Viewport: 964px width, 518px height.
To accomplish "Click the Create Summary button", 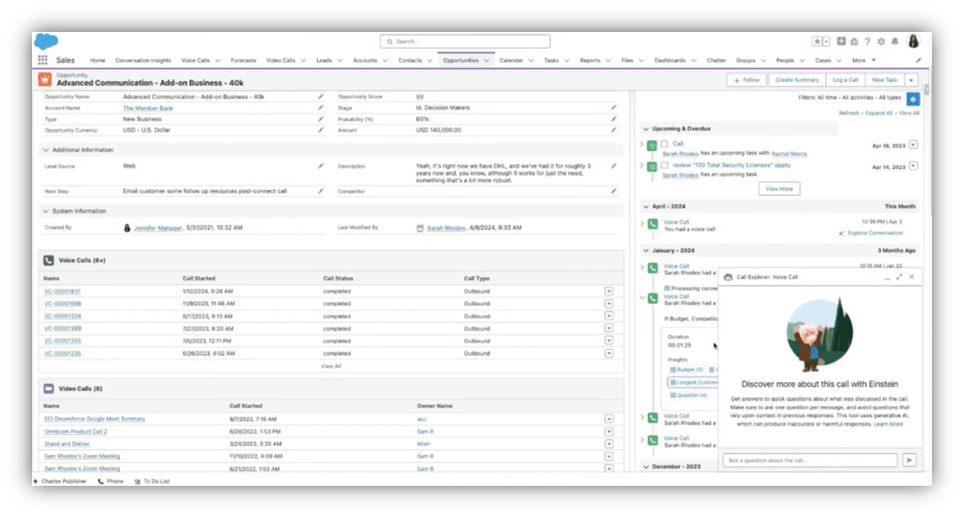I will tap(797, 80).
